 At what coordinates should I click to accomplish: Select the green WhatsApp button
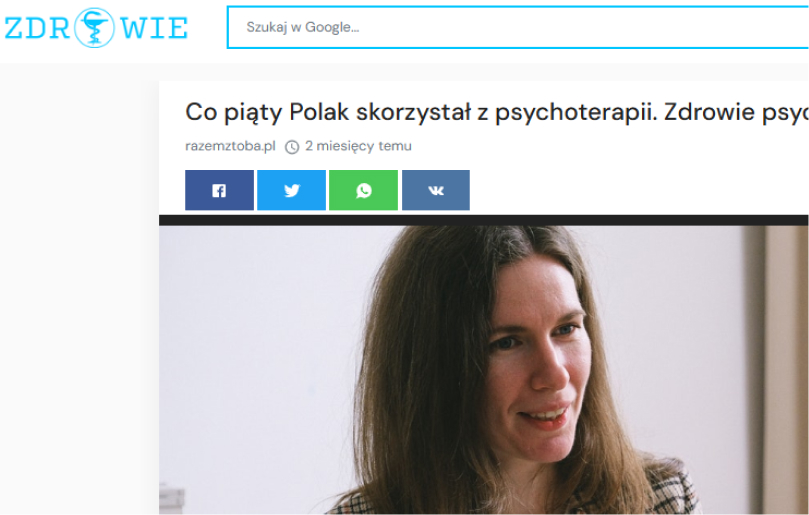363,190
